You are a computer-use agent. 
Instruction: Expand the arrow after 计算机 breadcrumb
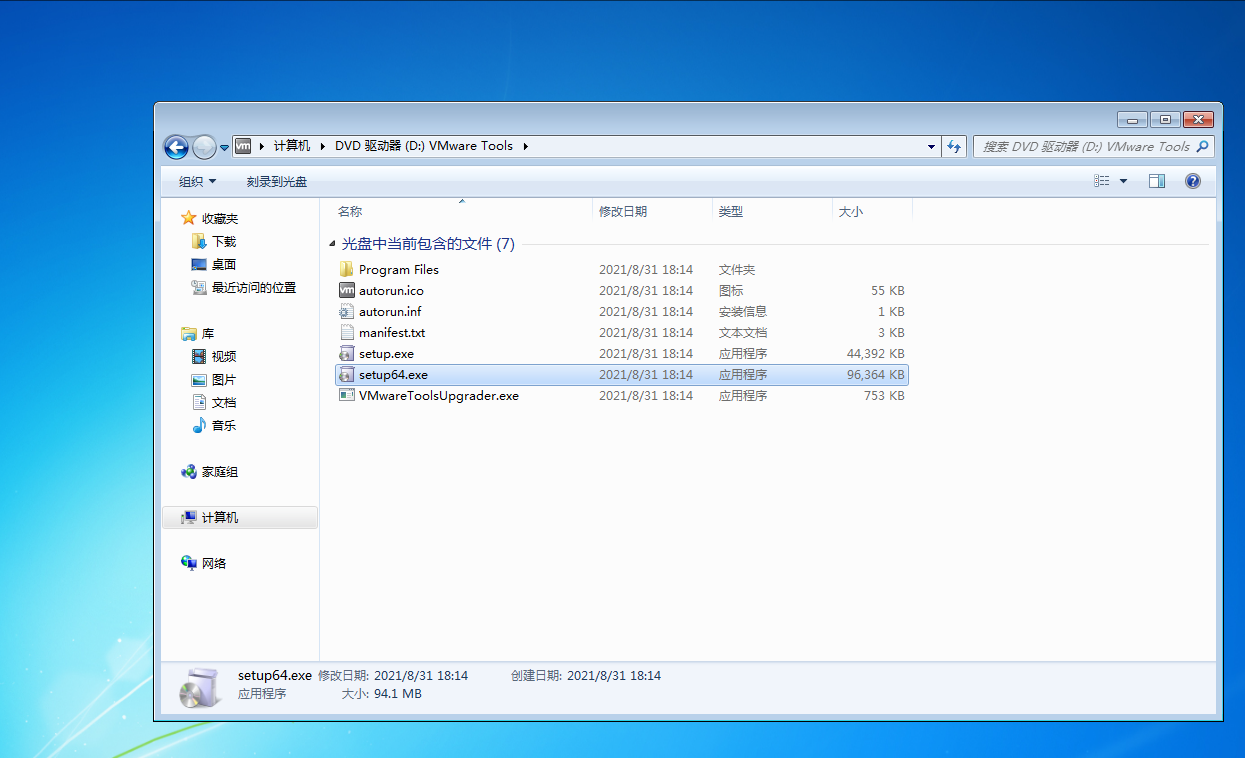pyautogui.click(x=323, y=146)
